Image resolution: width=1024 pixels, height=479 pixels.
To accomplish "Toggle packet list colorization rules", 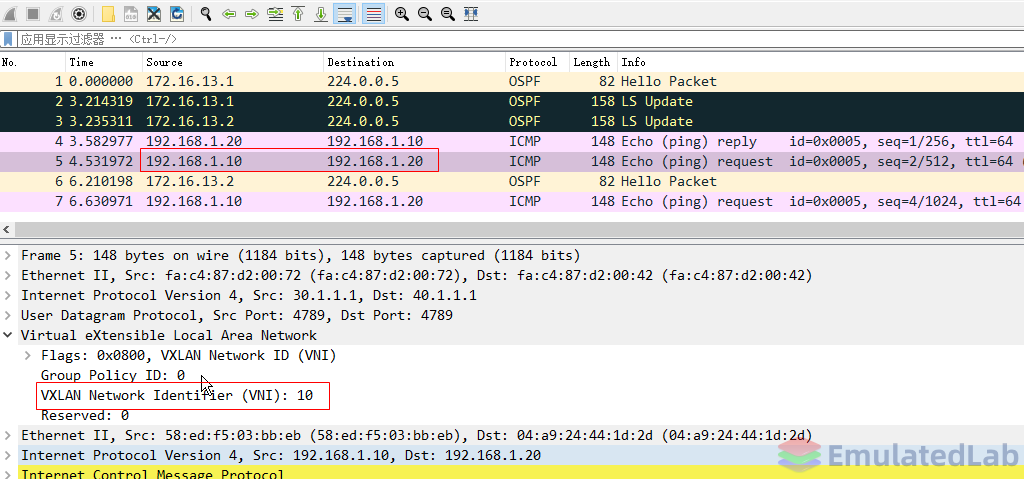I will click(374, 14).
